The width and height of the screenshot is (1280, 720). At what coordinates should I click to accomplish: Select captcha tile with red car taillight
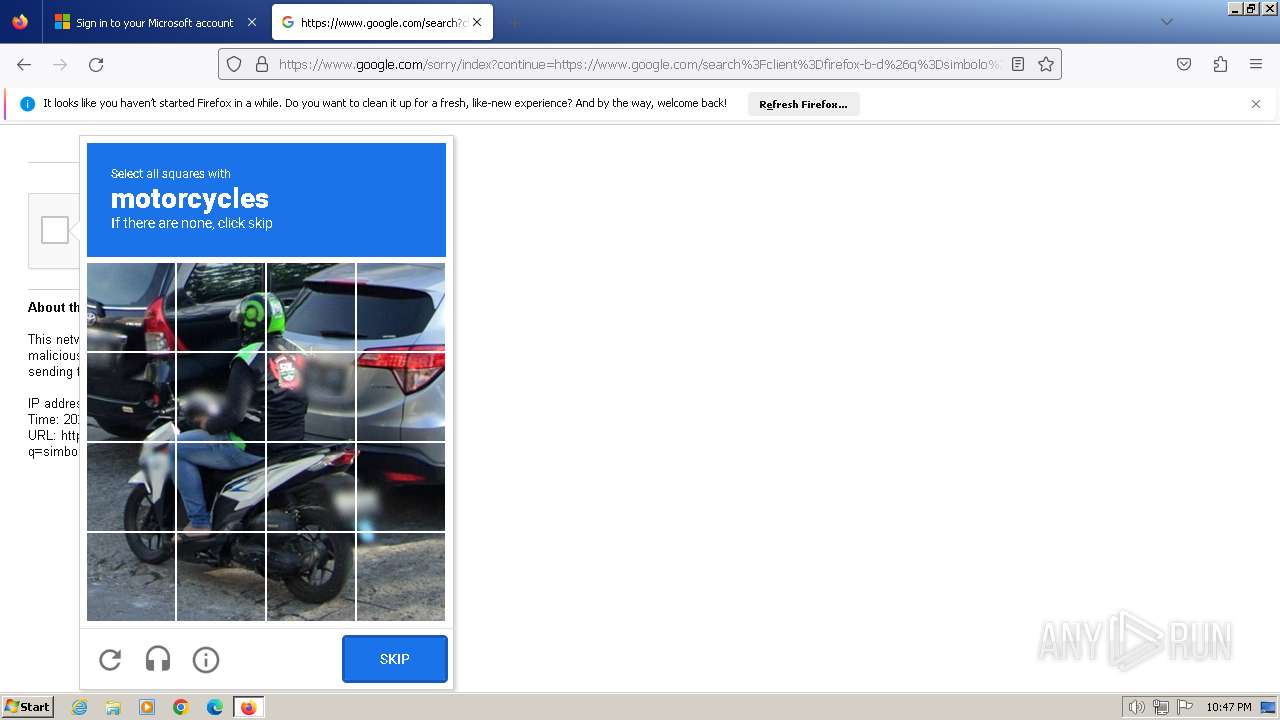click(x=131, y=307)
